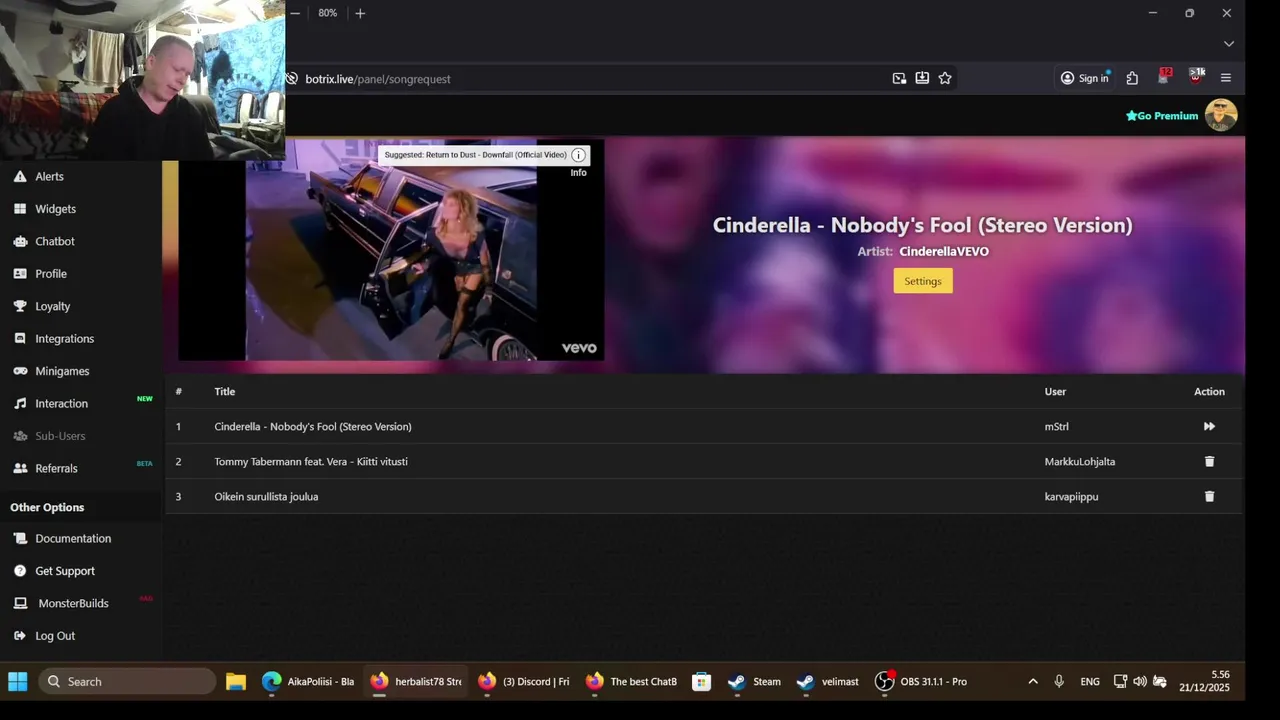This screenshot has height=720, width=1280.
Task: Click the user name karvapiippu
Action: click(x=1071, y=497)
